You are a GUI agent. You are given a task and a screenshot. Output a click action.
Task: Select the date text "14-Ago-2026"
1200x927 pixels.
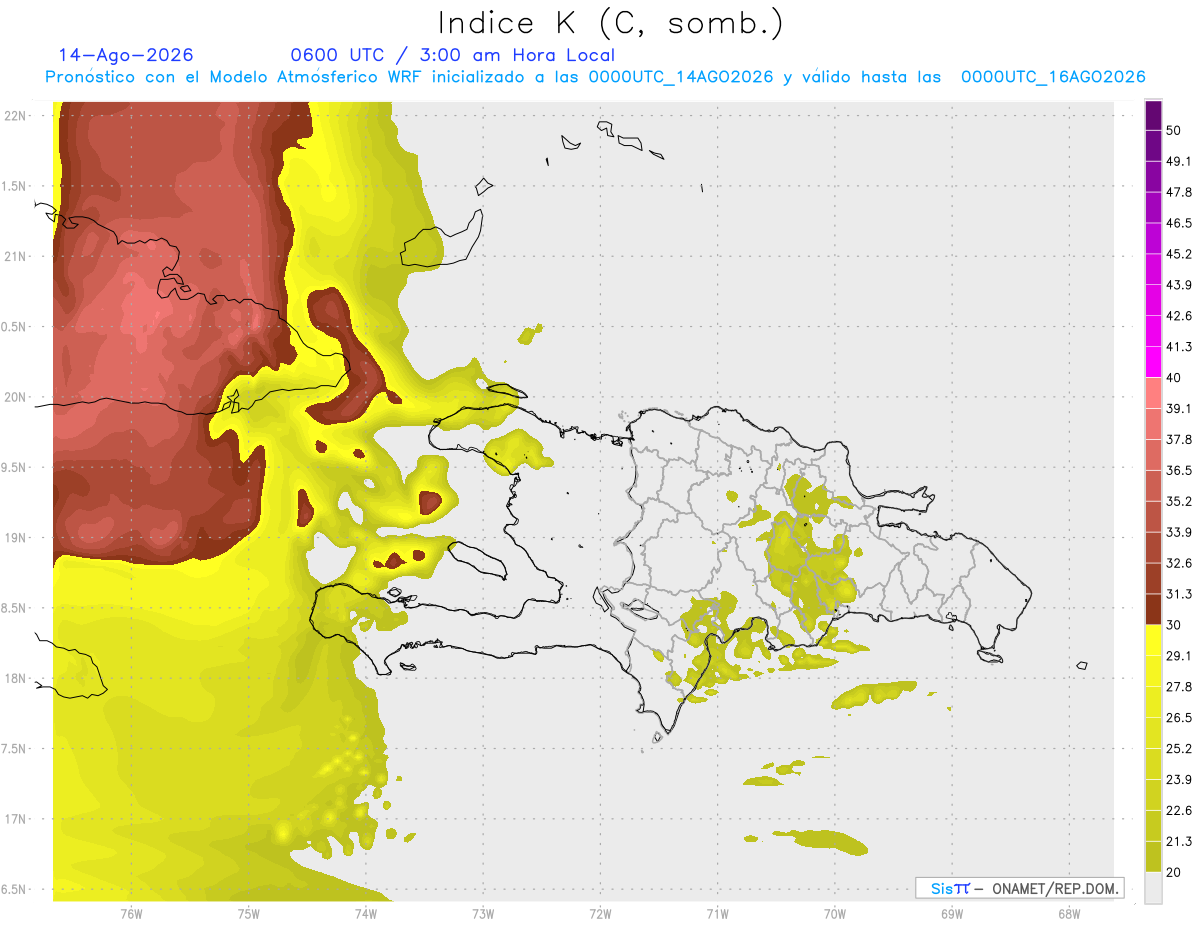click(x=126, y=55)
